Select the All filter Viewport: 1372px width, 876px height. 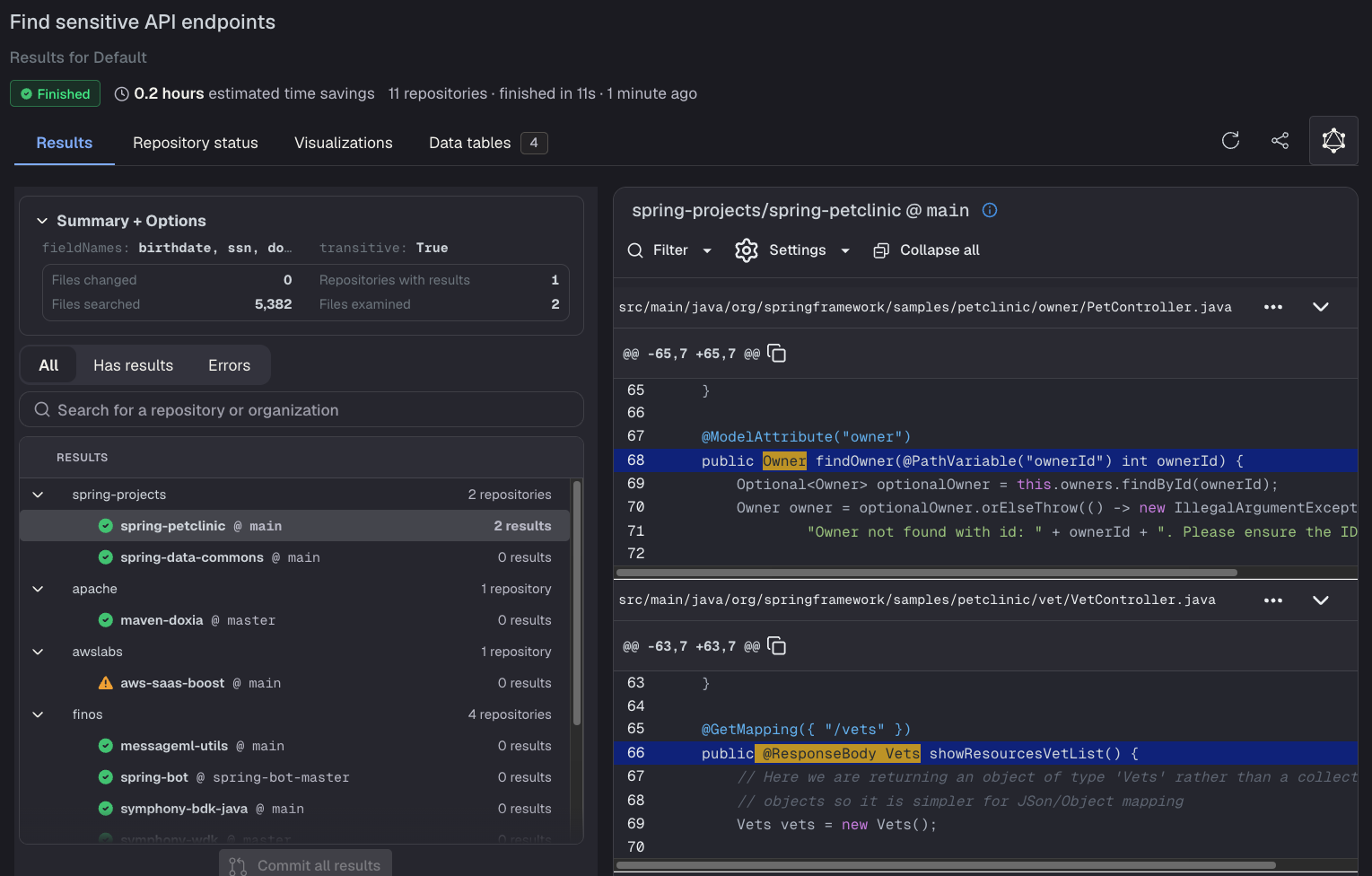coord(48,365)
